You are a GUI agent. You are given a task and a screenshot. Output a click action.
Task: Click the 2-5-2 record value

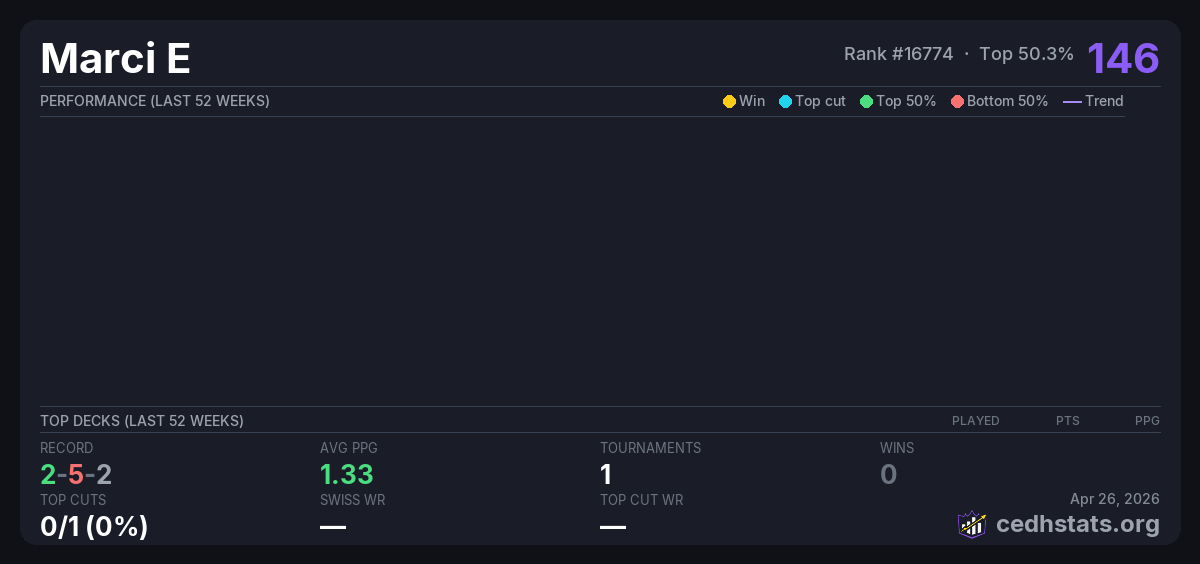(76, 475)
